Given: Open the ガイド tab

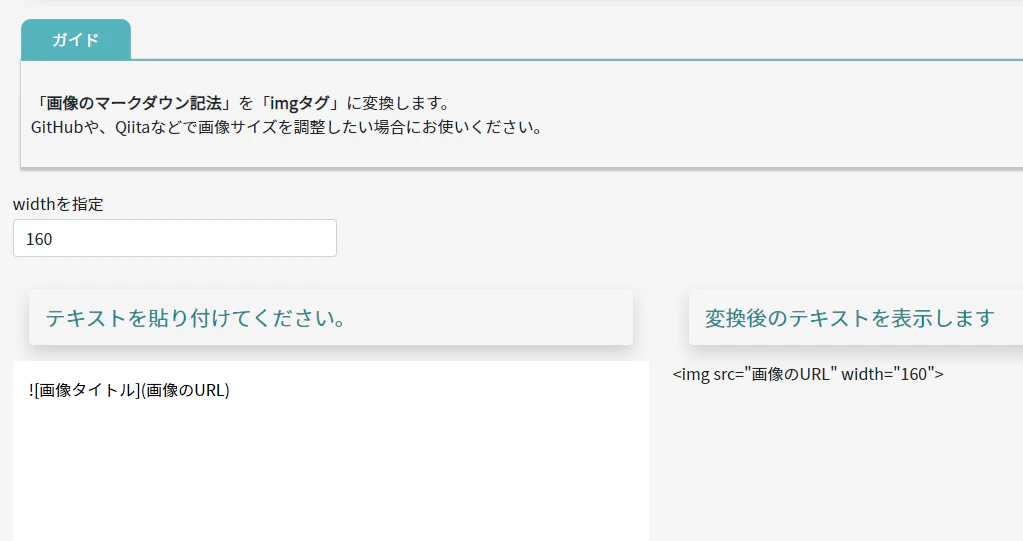Looking at the screenshot, I should pos(76,39).
